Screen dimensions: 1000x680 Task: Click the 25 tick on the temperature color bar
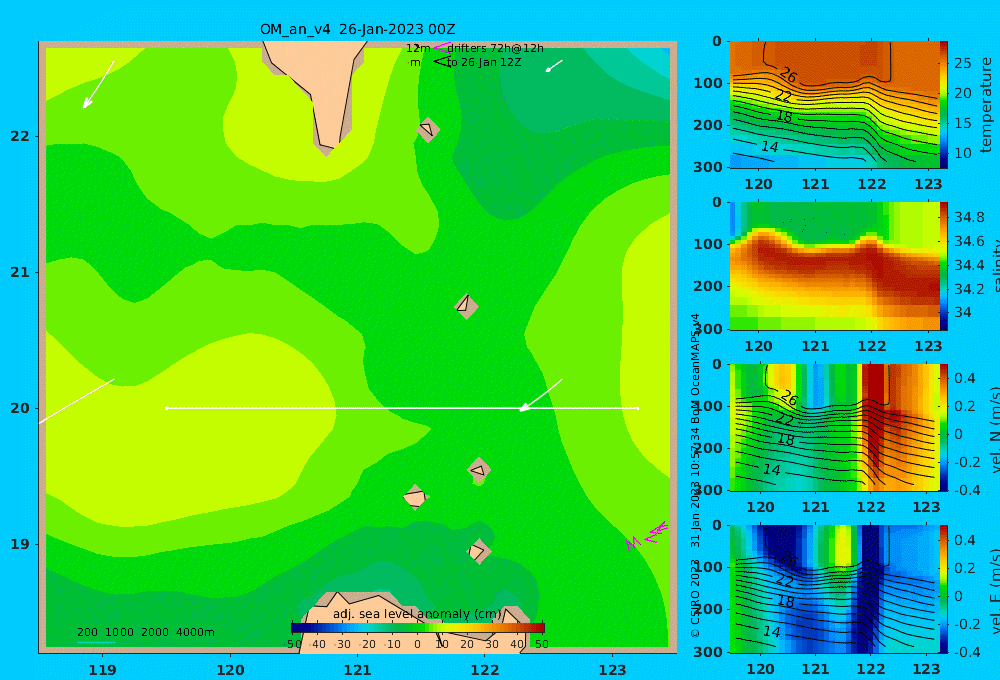click(x=963, y=63)
